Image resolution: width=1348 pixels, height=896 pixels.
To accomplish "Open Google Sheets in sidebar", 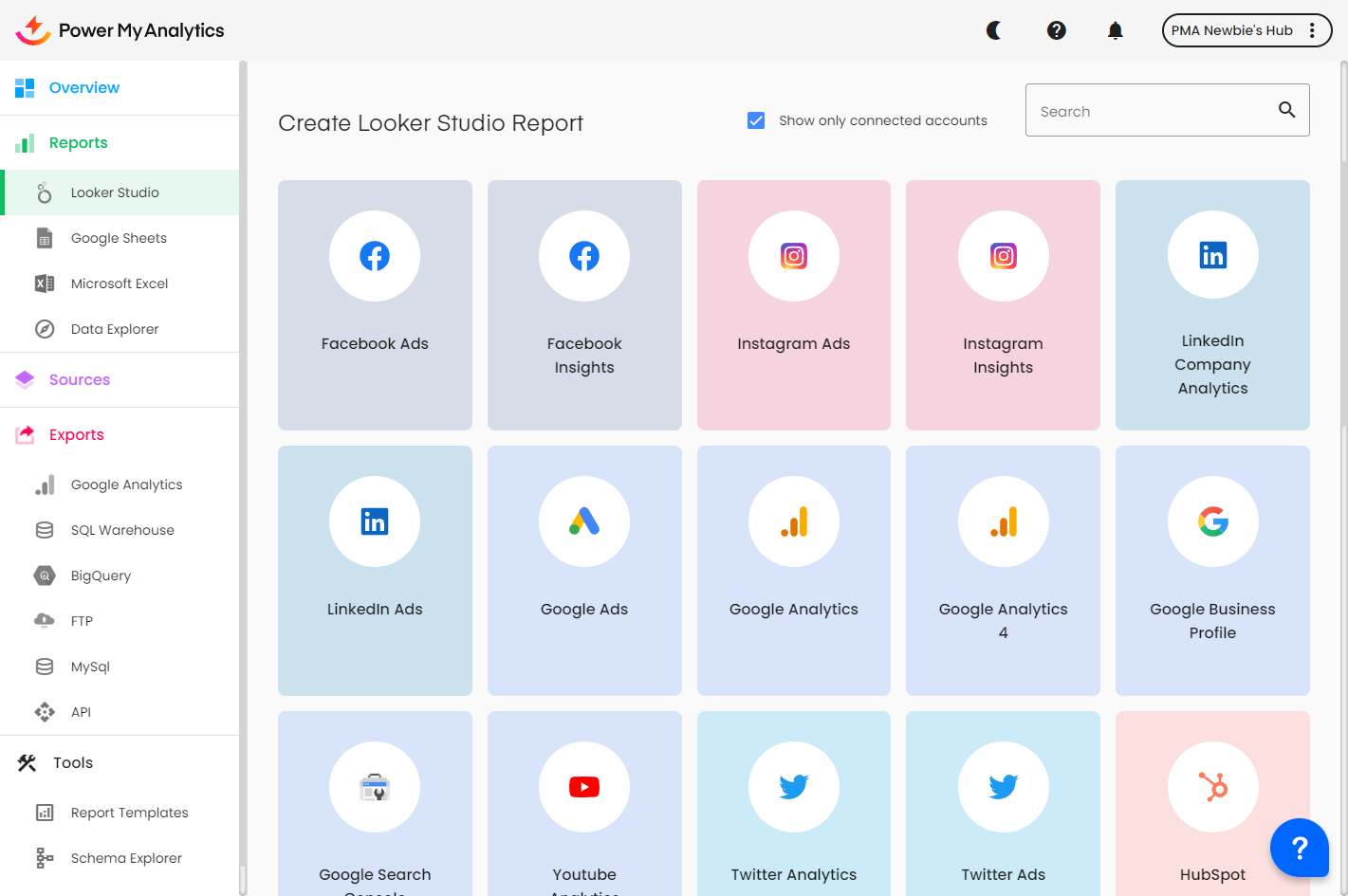I will [119, 238].
